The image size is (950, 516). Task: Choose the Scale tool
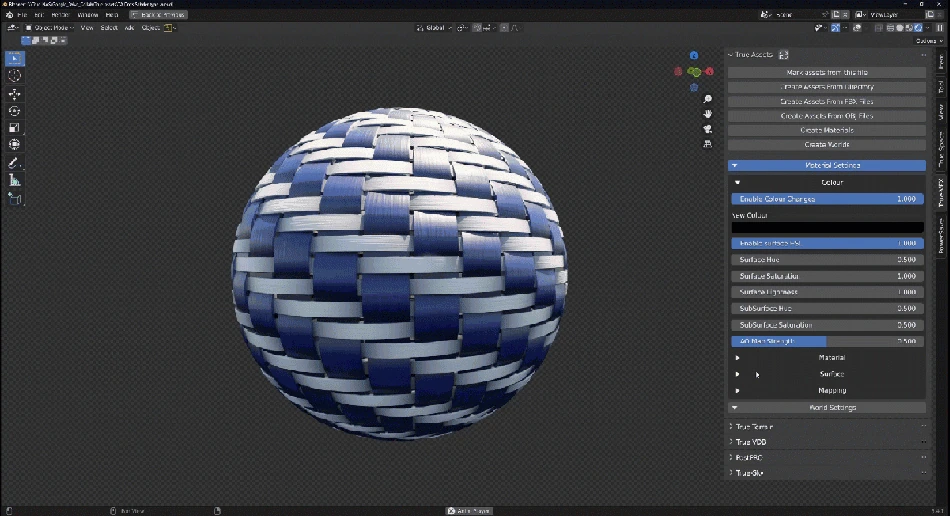coord(15,128)
